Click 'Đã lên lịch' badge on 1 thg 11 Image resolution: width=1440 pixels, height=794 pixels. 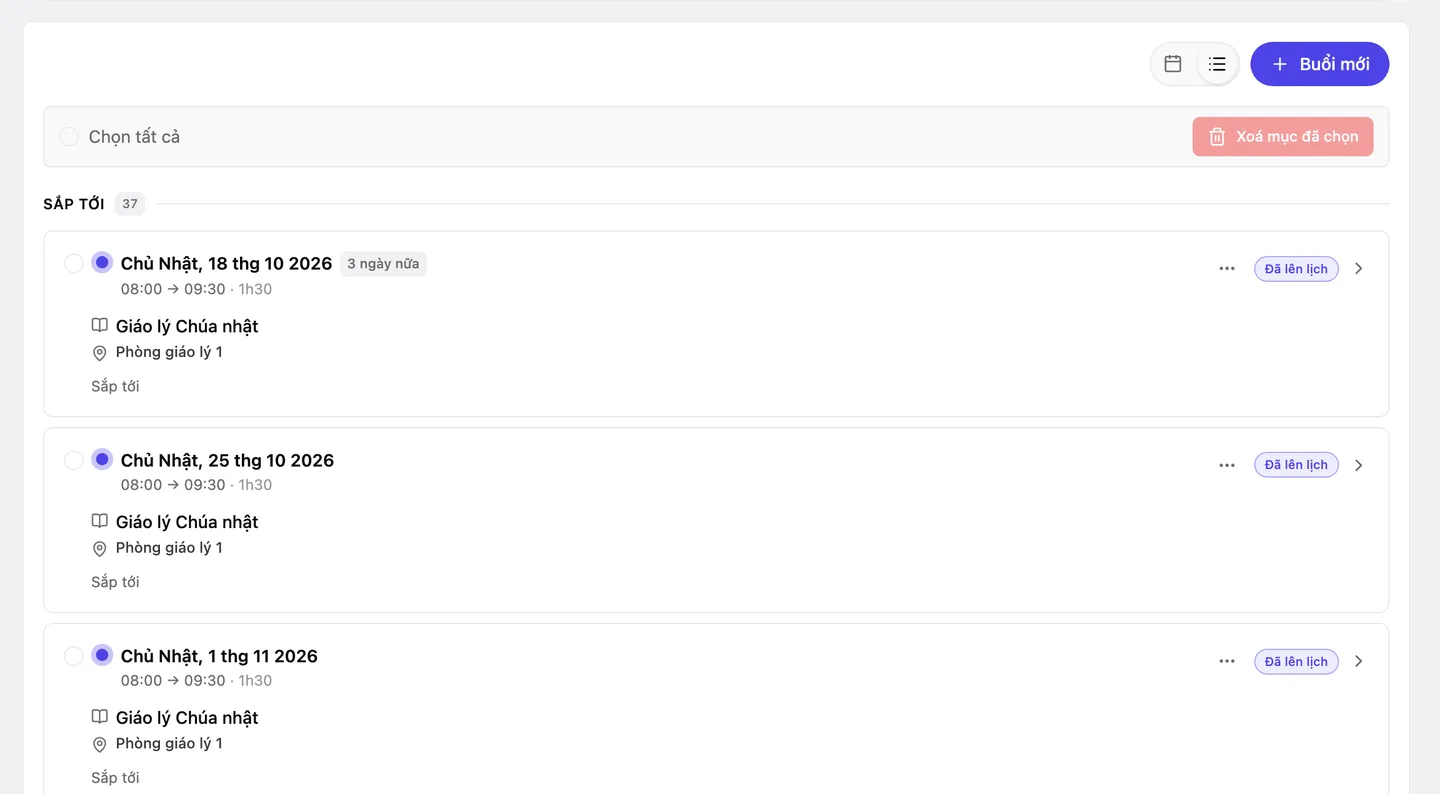coord(1296,661)
